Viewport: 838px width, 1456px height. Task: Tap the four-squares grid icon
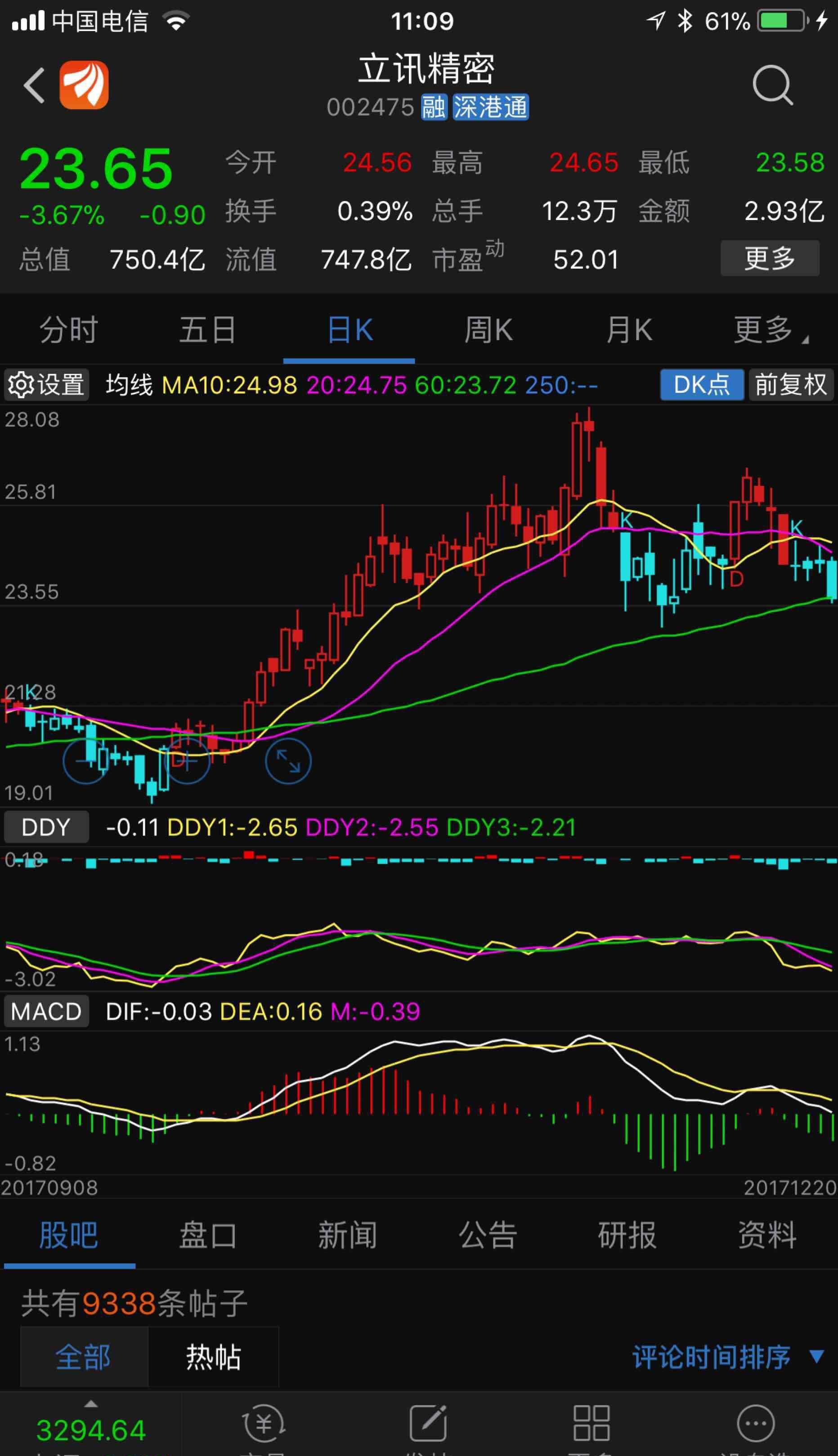click(591, 1423)
